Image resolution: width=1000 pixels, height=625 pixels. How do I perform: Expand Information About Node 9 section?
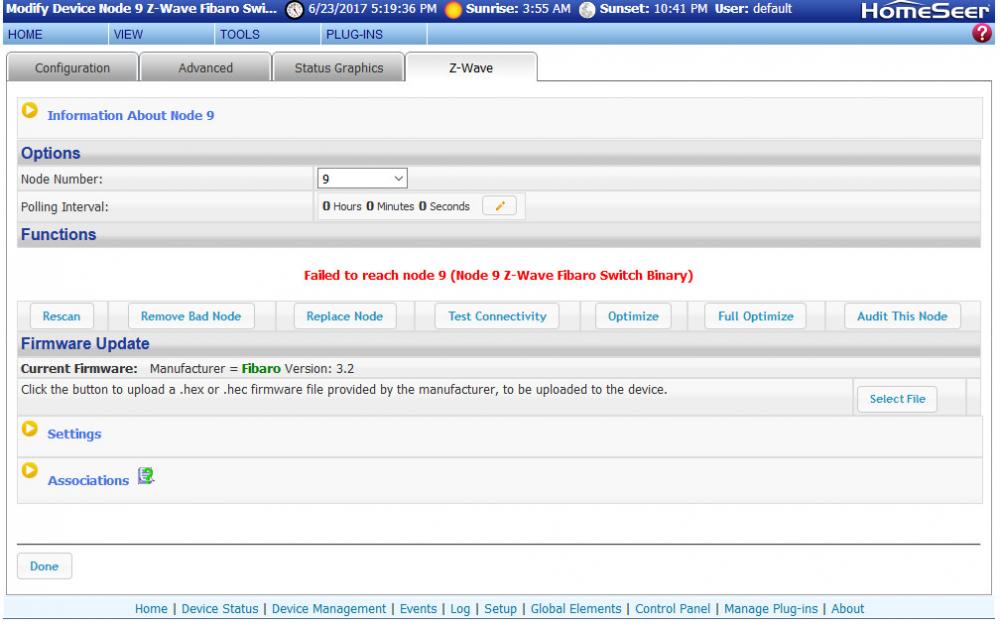[29, 111]
